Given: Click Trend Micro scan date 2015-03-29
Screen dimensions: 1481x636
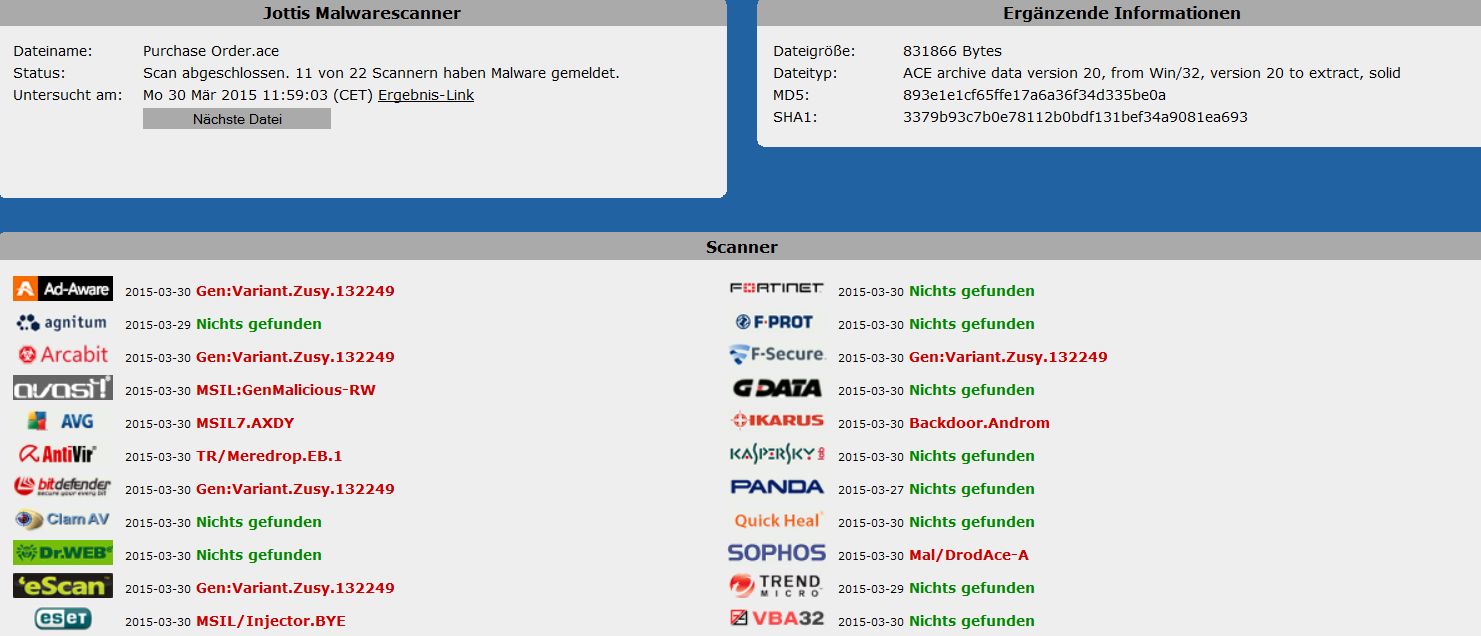Looking at the screenshot, I should (x=871, y=589).
